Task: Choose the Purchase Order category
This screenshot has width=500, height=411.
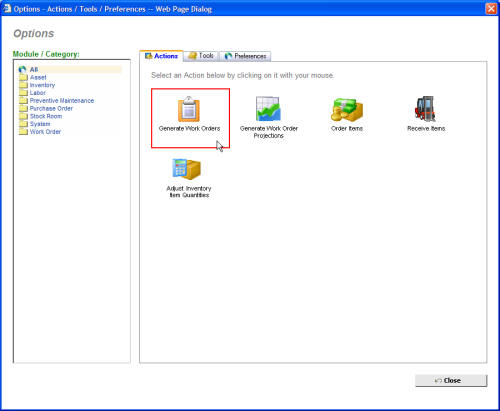Action: pyautogui.click(x=51, y=108)
